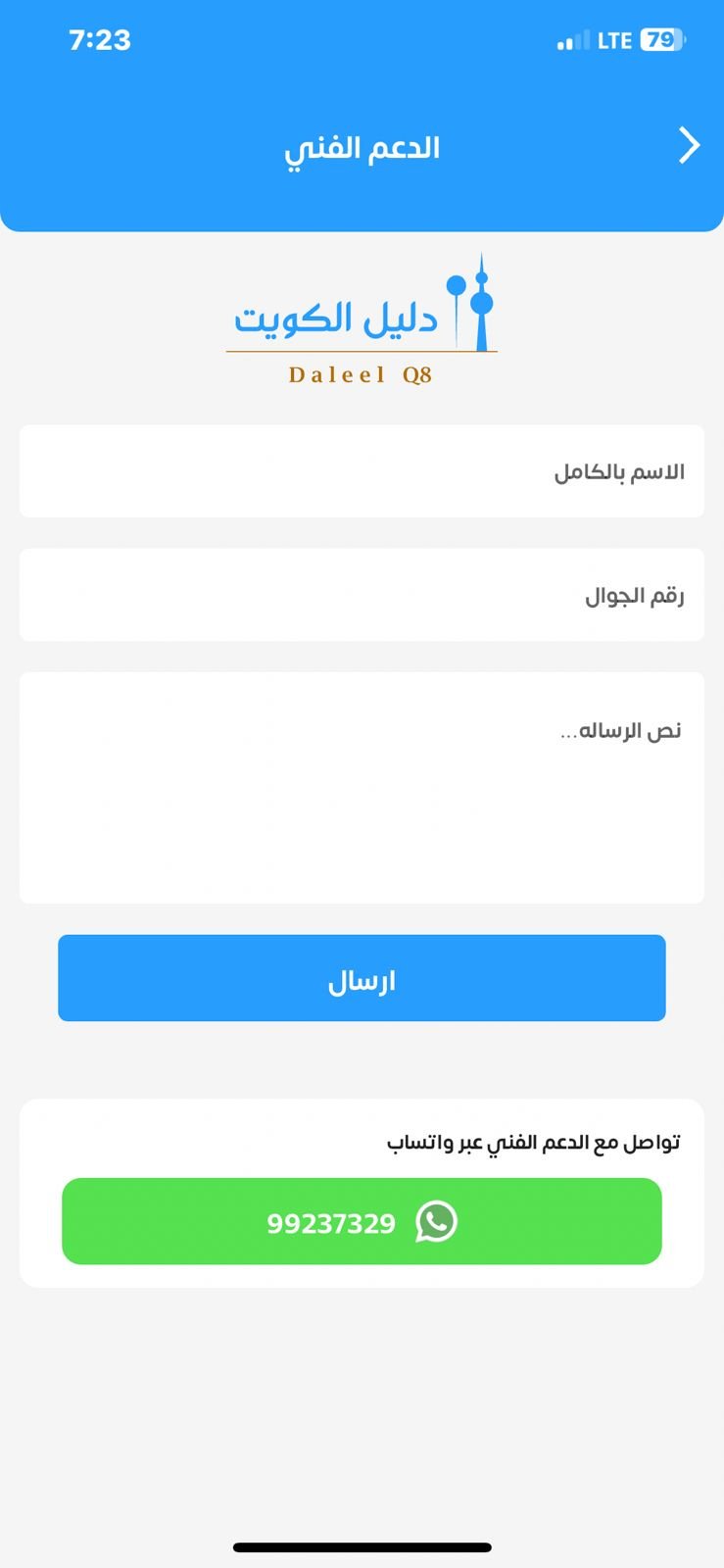Focus the رقم الجوال mobile number field
This screenshot has height=1568, width=724.
[362, 595]
